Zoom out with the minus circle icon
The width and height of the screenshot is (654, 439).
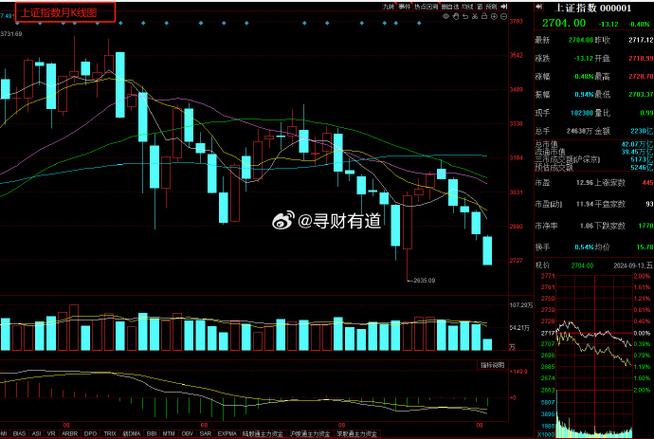(x=503, y=16)
